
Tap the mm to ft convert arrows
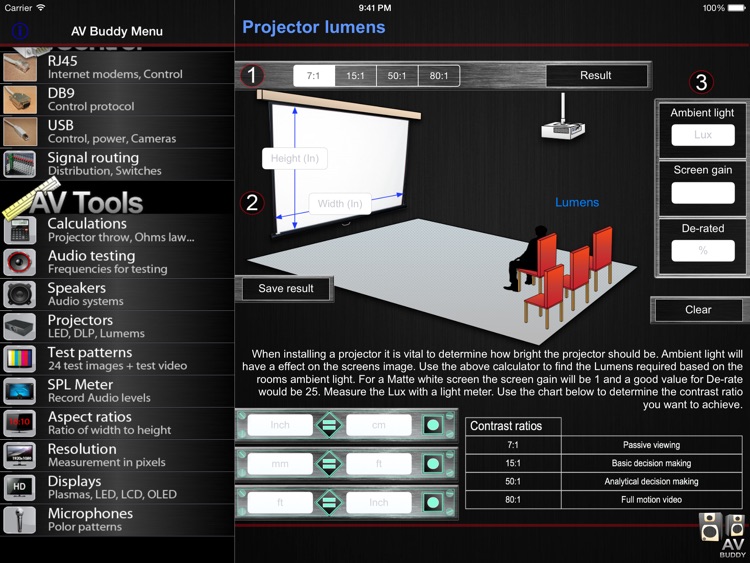[x=329, y=464]
